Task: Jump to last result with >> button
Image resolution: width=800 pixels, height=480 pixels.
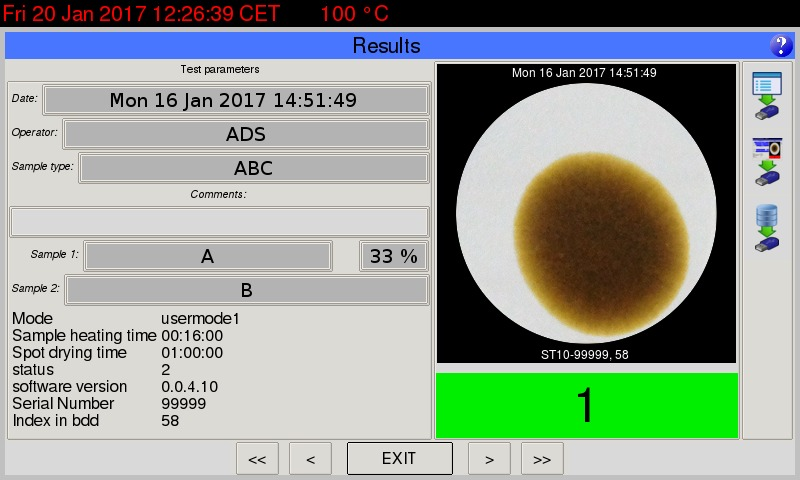Action: (542, 459)
